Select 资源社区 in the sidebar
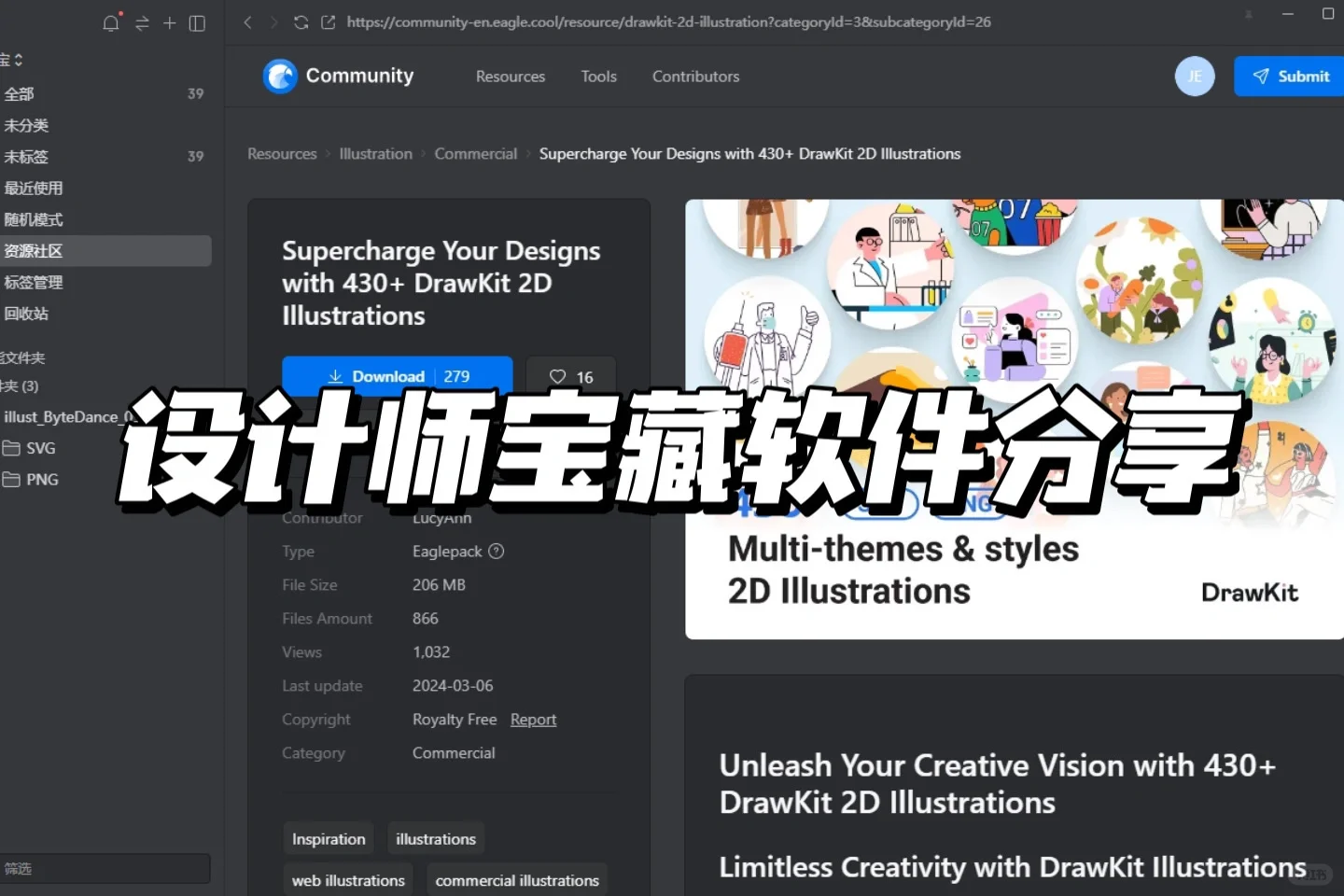Viewport: 1344px width, 896px height. click(105, 251)
